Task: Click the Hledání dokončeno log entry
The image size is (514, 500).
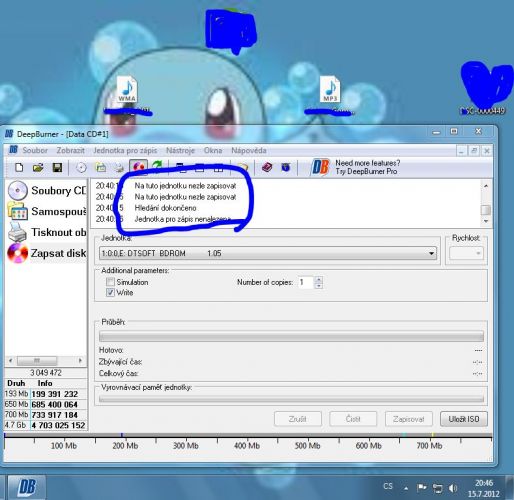Action: [x=165, y=208]
